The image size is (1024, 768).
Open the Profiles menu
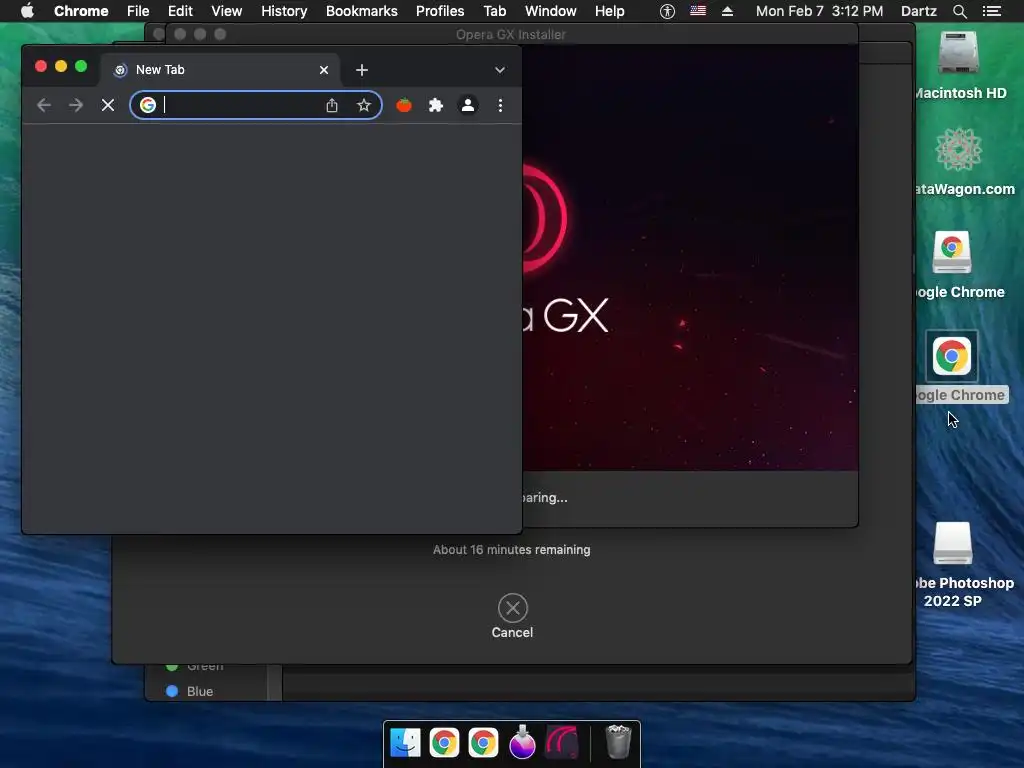click(440, 11)
